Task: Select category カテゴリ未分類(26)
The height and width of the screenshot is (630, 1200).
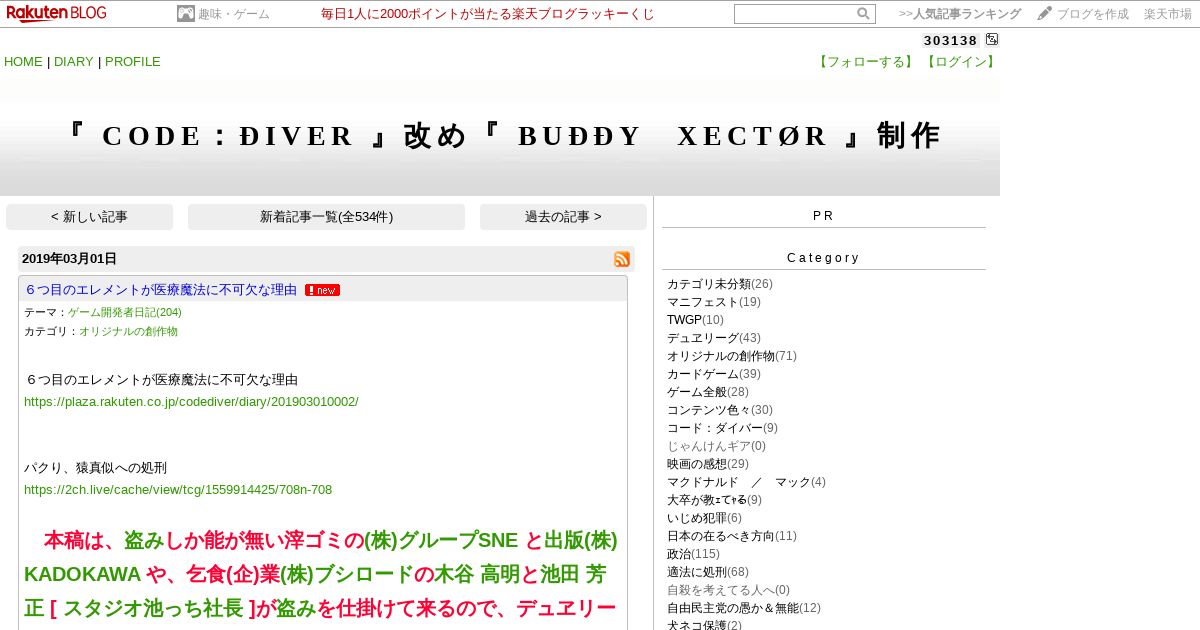Action: tap(720, 284)
